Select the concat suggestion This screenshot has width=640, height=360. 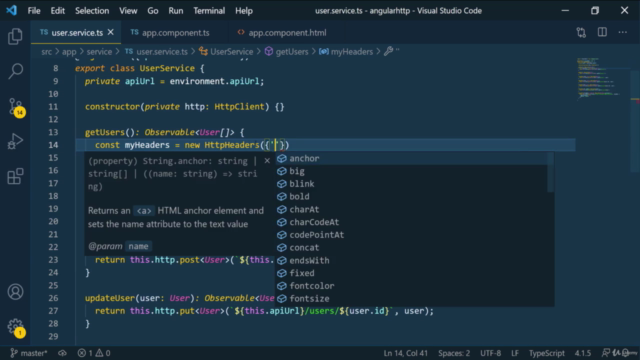(411, 247)
